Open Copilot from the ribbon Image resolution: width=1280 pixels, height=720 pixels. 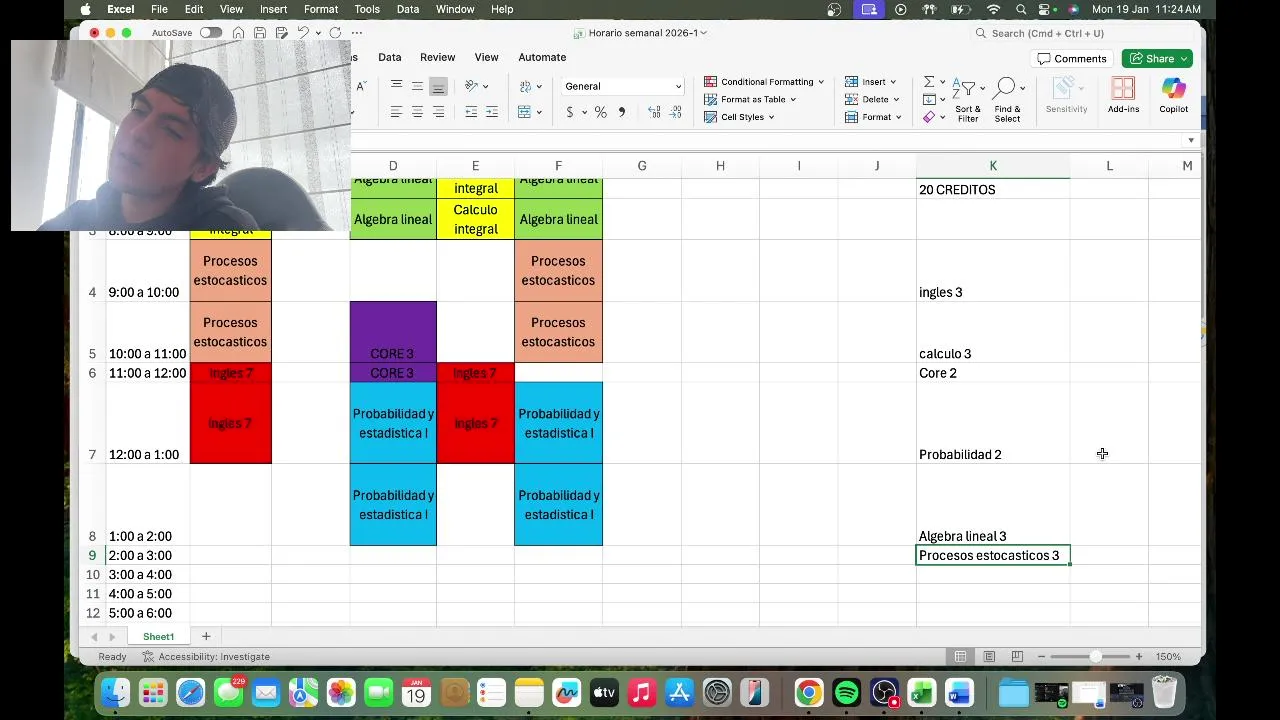1173,95
